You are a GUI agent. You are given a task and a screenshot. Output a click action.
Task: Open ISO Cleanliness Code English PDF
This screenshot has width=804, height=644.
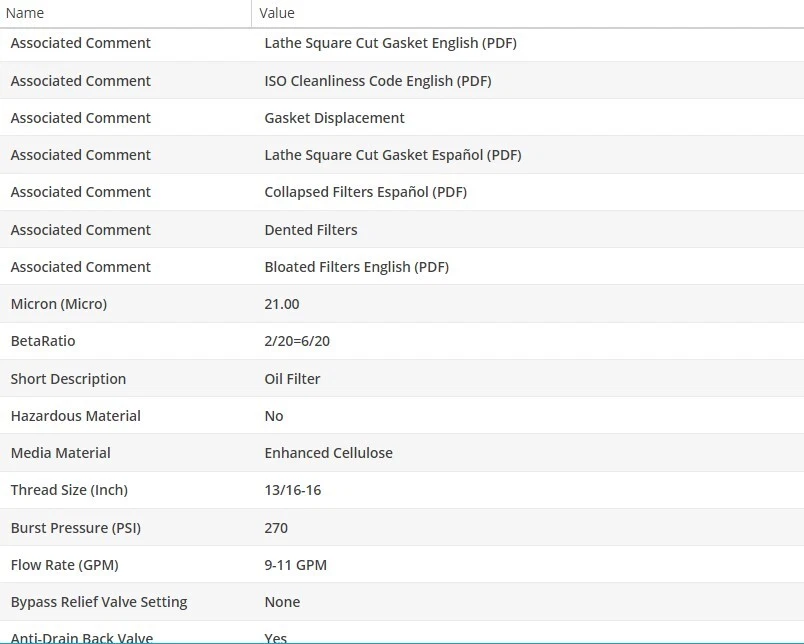[377, 81]
